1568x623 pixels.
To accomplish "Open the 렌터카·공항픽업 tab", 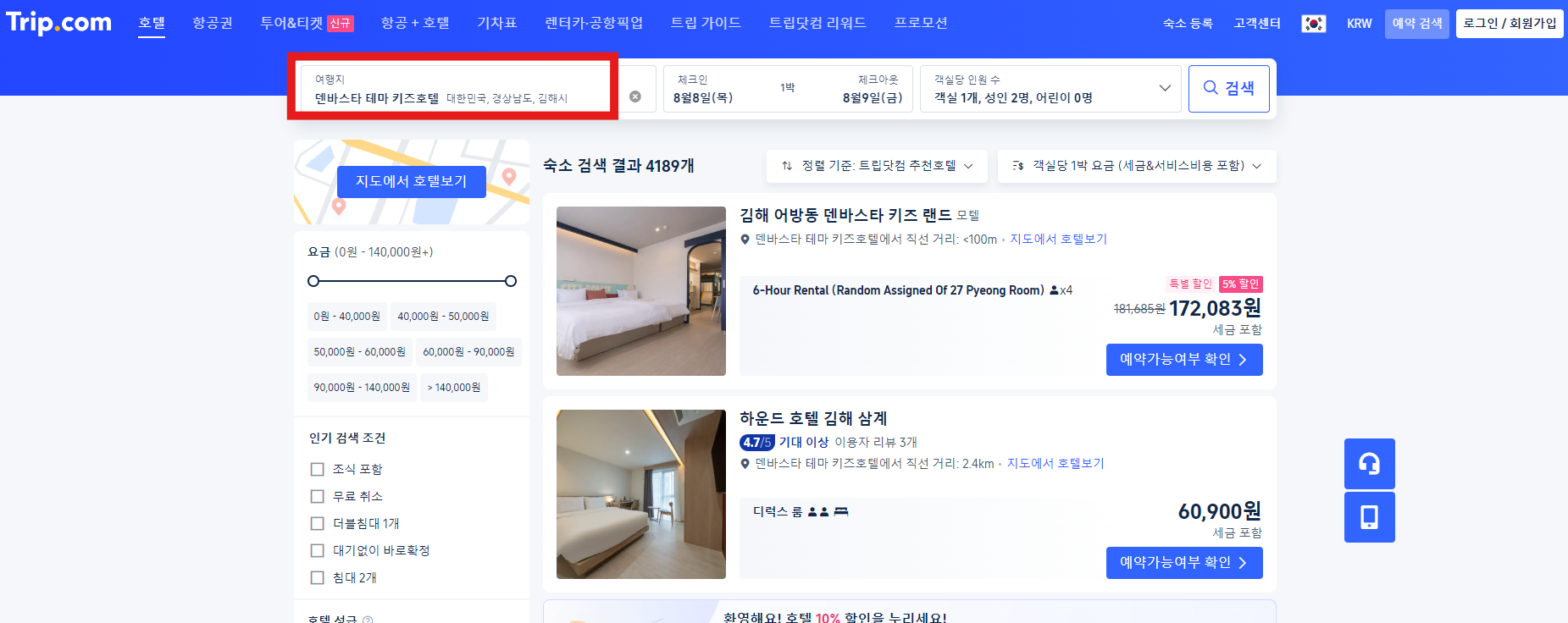I will coord(594,23).
